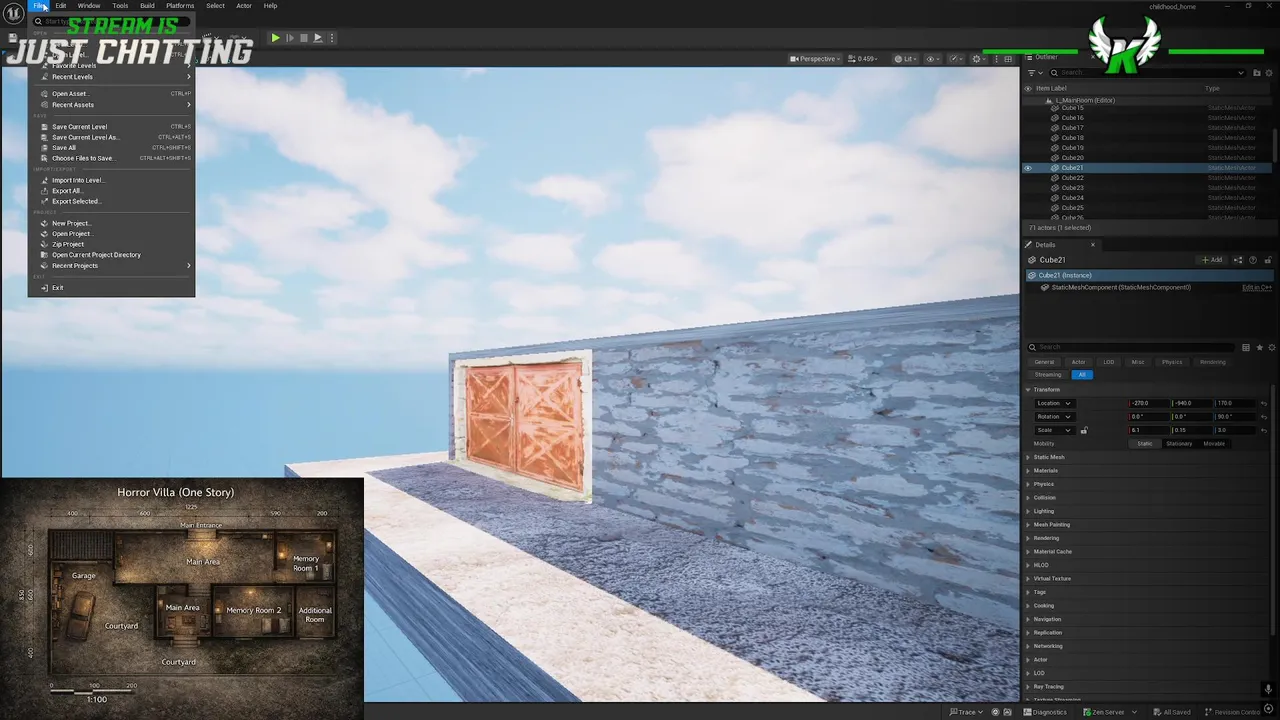Open the Trace dropdown in status bar
Screen dimensions: 1280x720
966,712
